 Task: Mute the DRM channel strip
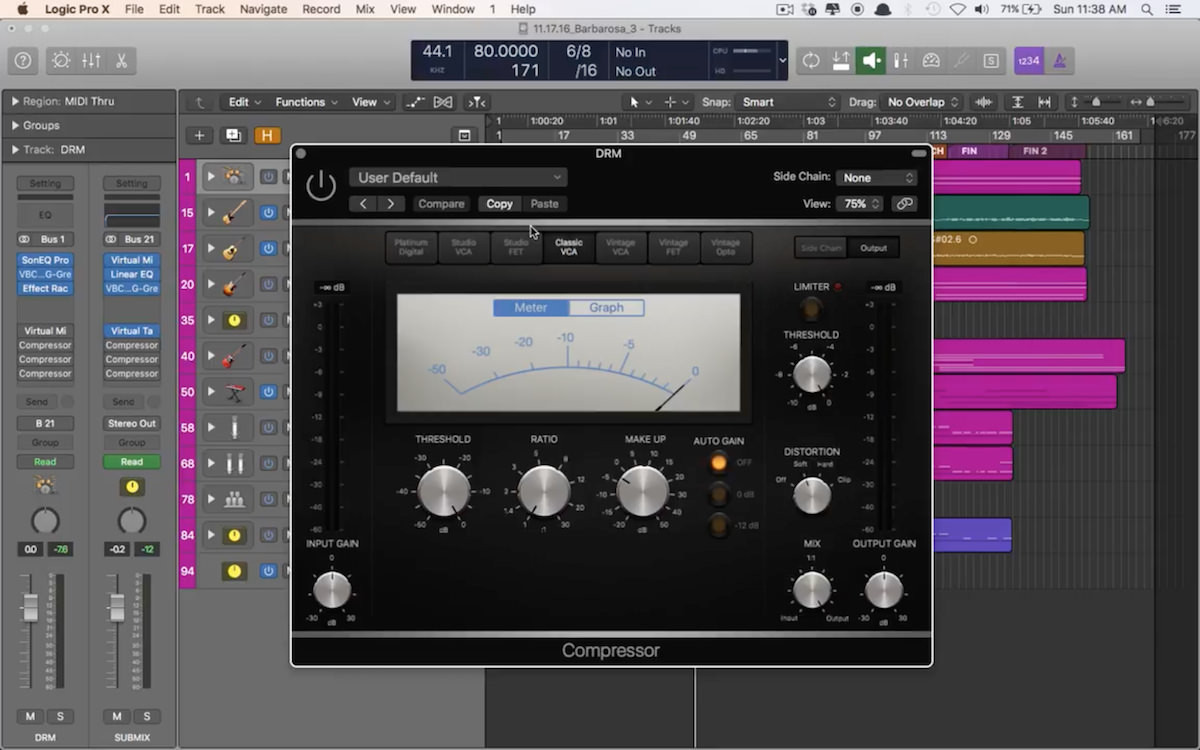pyautogui.click(x=31, y=716)
